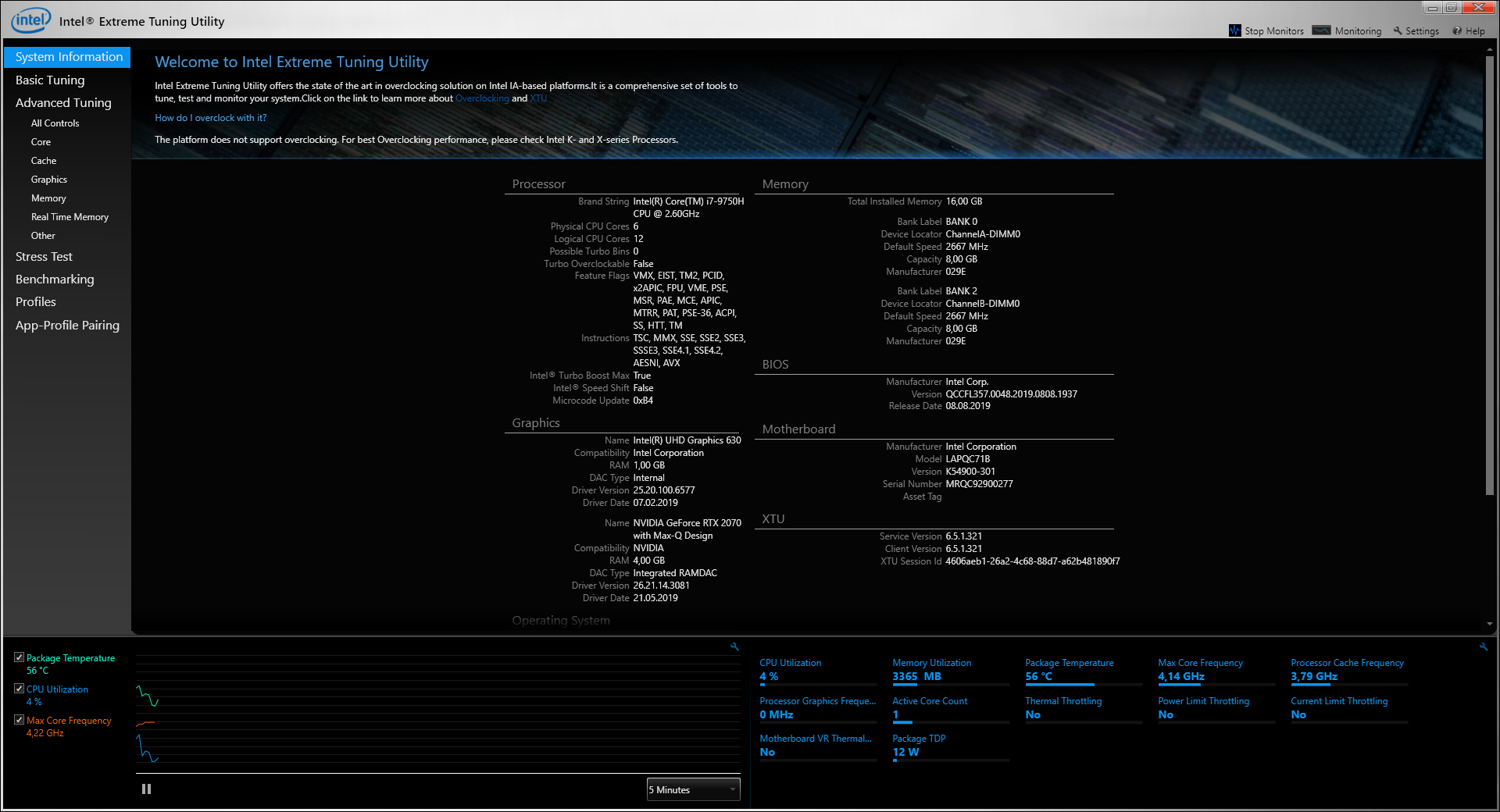This screenshot has height=812, width=1500.
Task: Select Other tuning sub-item
Action: (43, 236)
